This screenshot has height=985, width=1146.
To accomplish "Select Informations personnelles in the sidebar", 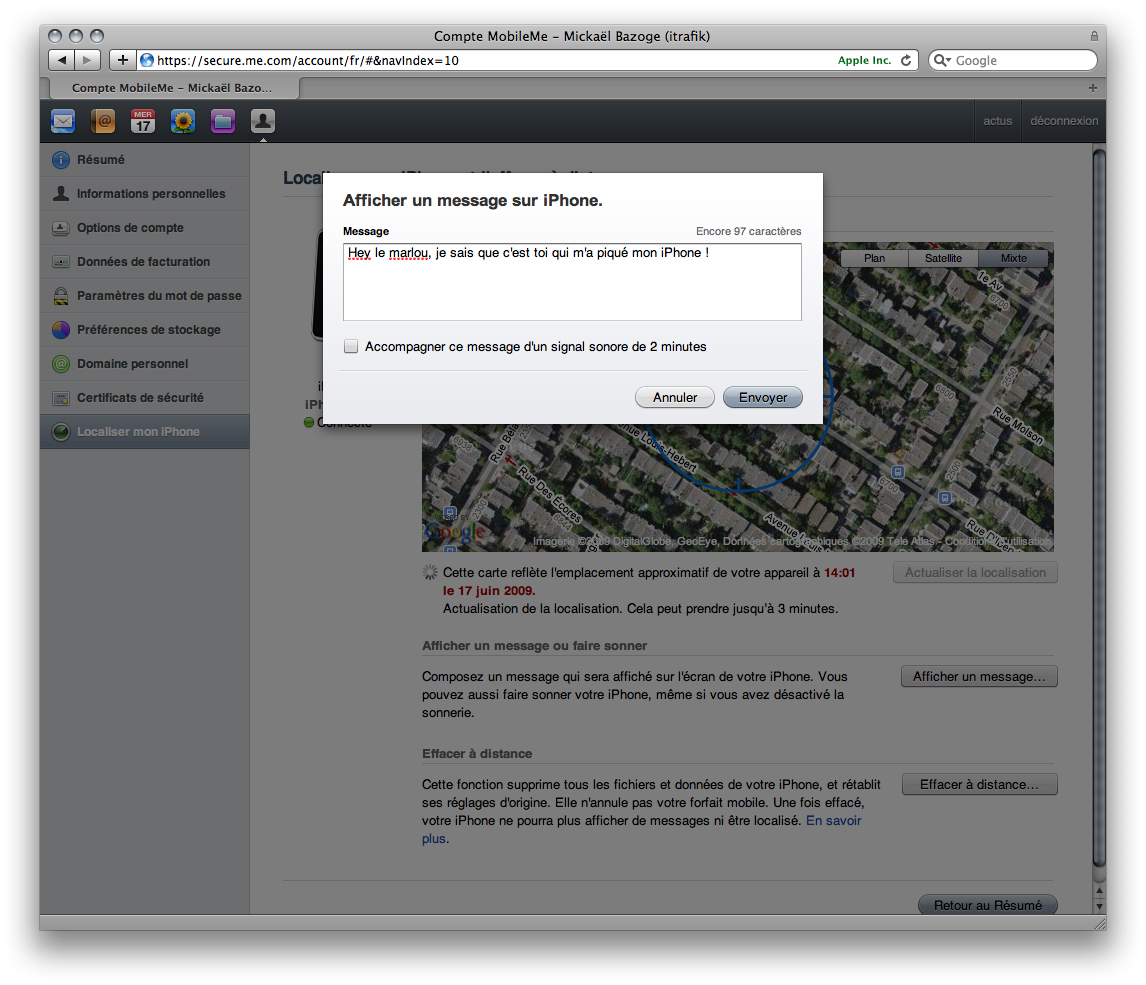I will coord(145,194).
